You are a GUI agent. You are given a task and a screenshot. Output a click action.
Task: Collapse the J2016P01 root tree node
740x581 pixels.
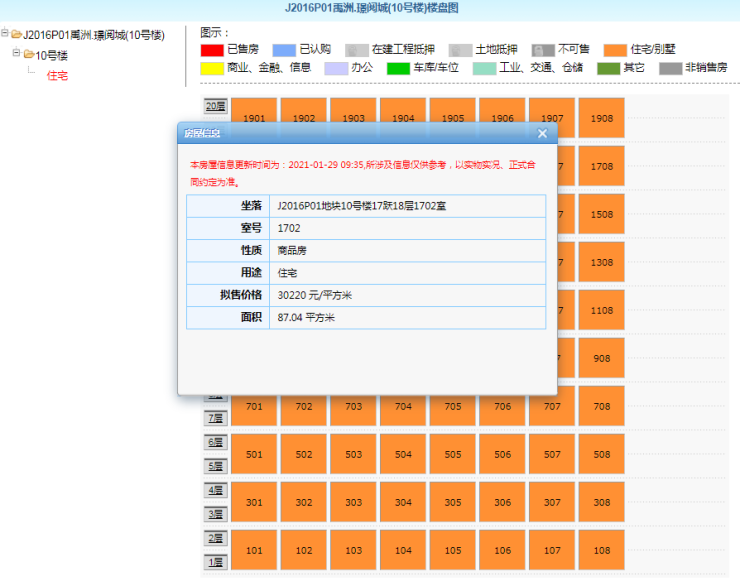click(x=5, y=35)
